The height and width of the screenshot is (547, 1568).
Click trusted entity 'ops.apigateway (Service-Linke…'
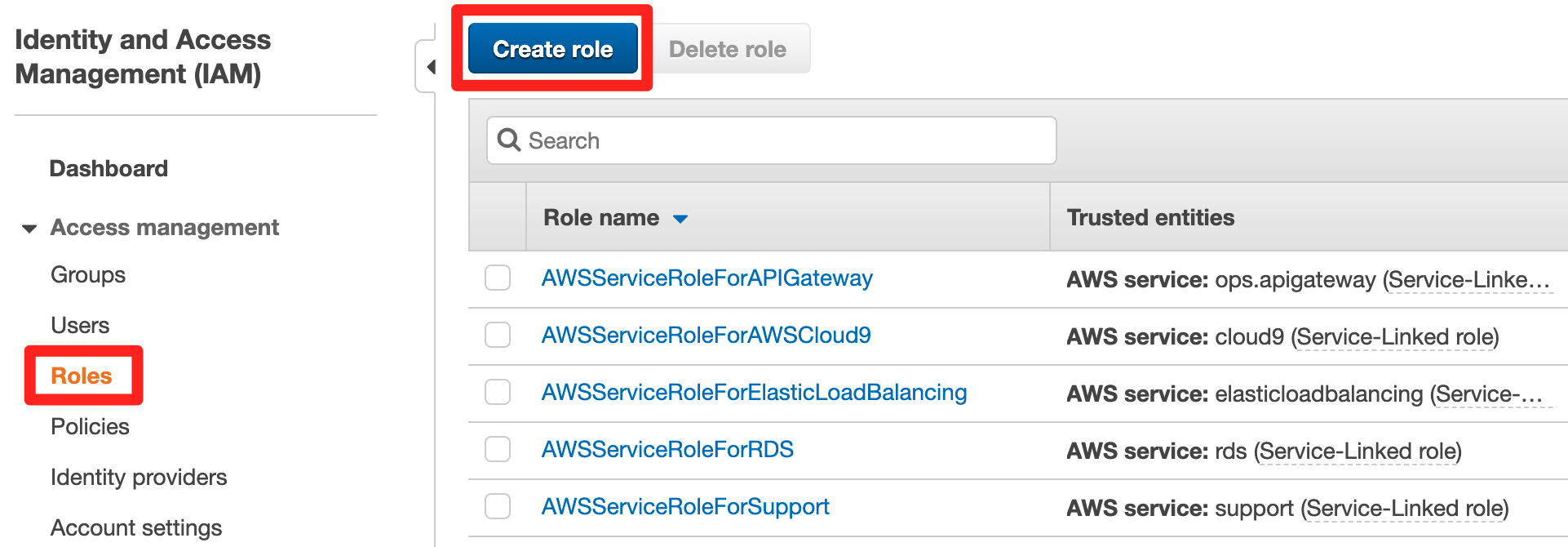[1383, 280]
